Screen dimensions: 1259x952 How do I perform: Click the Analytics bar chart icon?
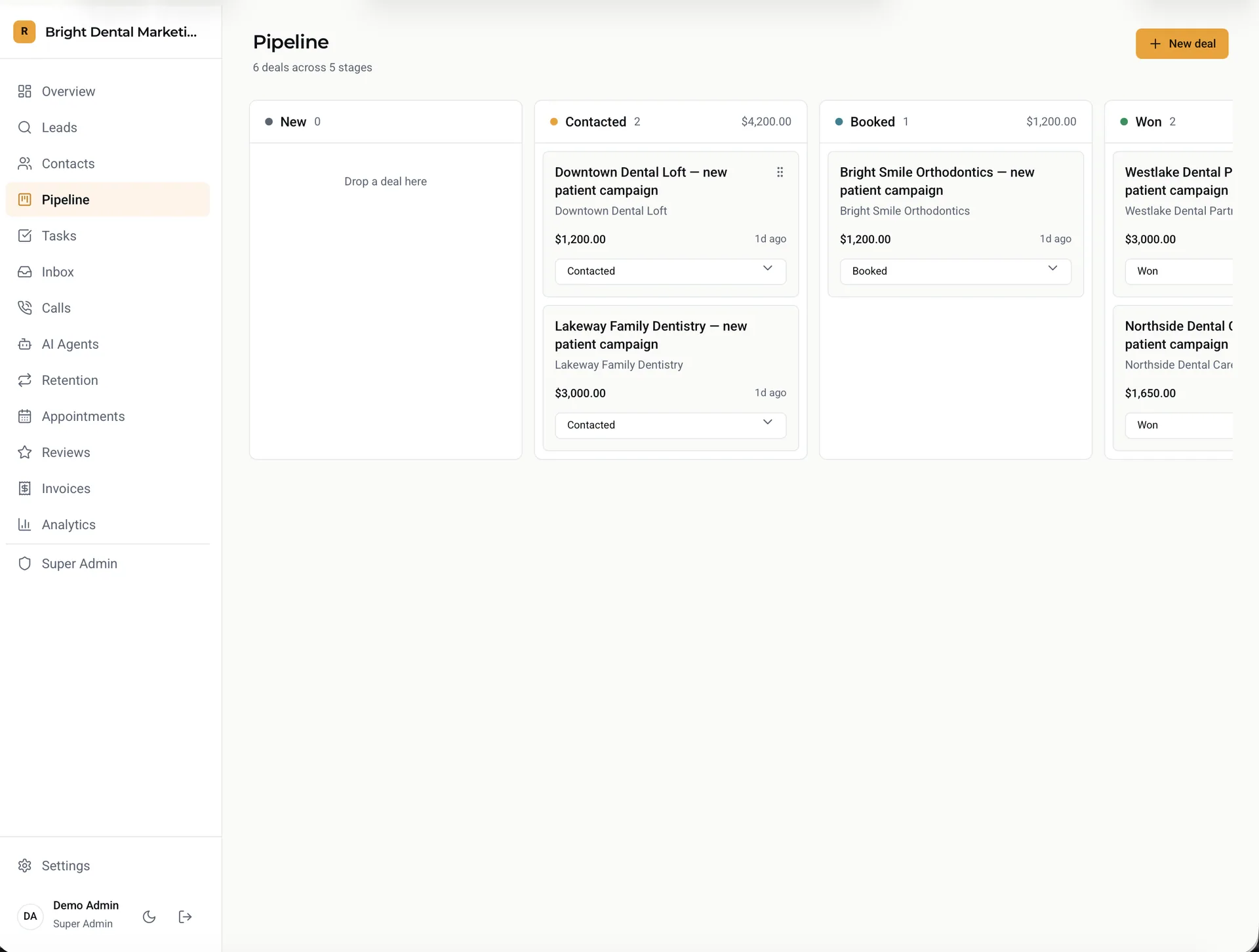coord(25,524)
